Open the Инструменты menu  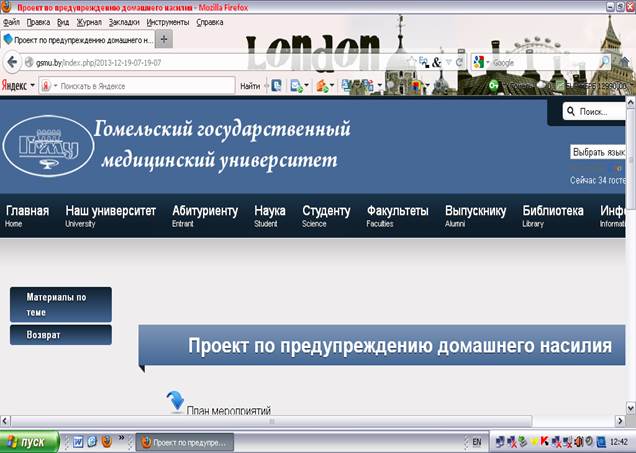(x=168, y=22)
